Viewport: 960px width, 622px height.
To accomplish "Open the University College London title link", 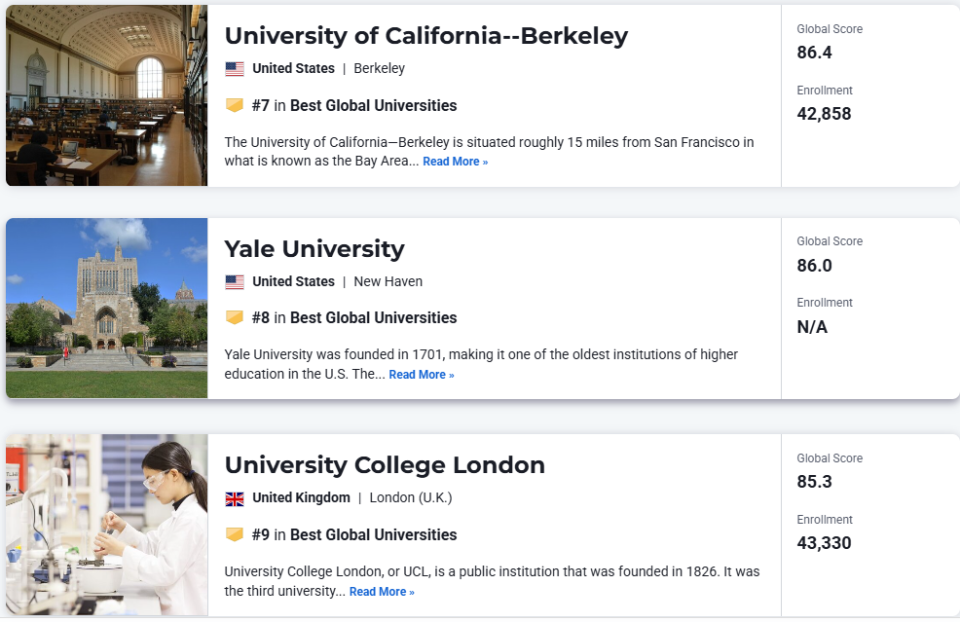I will (x=384, y=465).
